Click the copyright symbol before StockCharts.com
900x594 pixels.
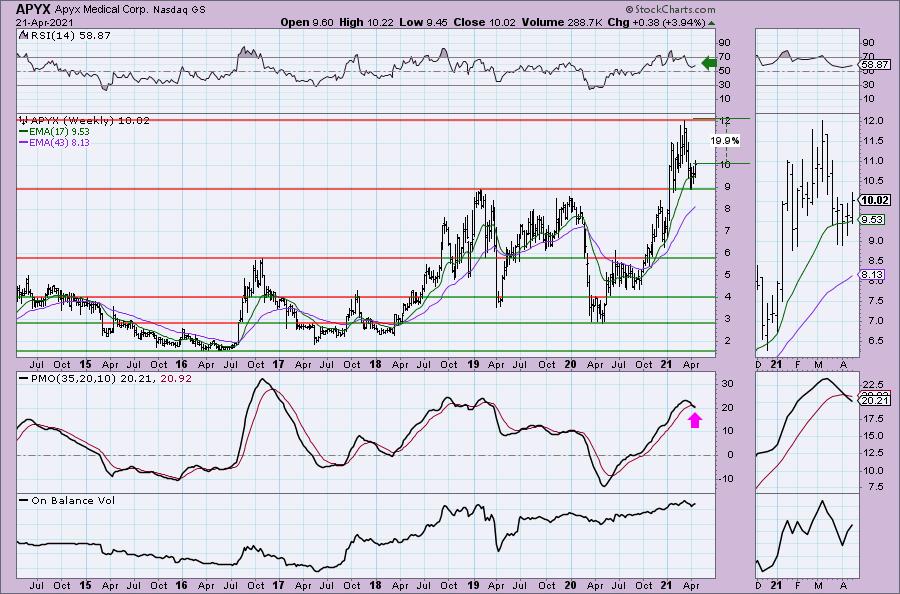point(629,10)
